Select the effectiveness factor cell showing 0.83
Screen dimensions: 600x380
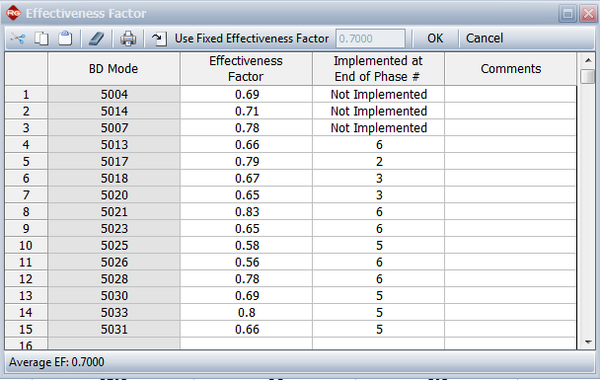[x=246, y=212]
